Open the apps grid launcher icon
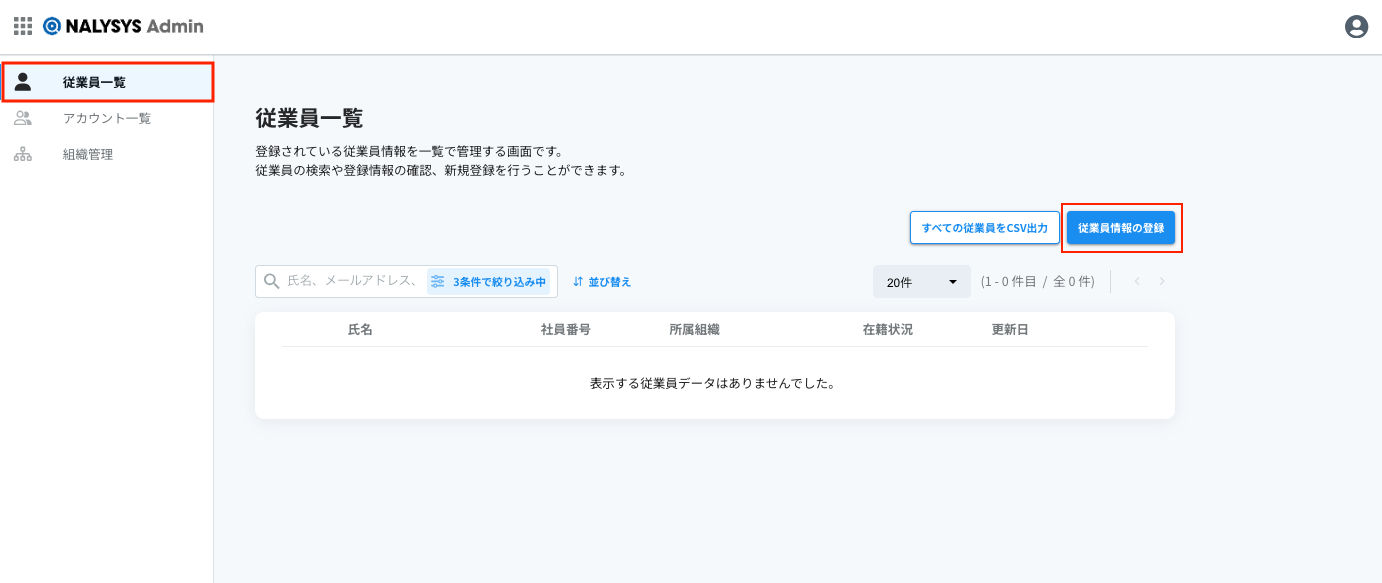This screenshot has width=1382, height=583. (23, 26)
